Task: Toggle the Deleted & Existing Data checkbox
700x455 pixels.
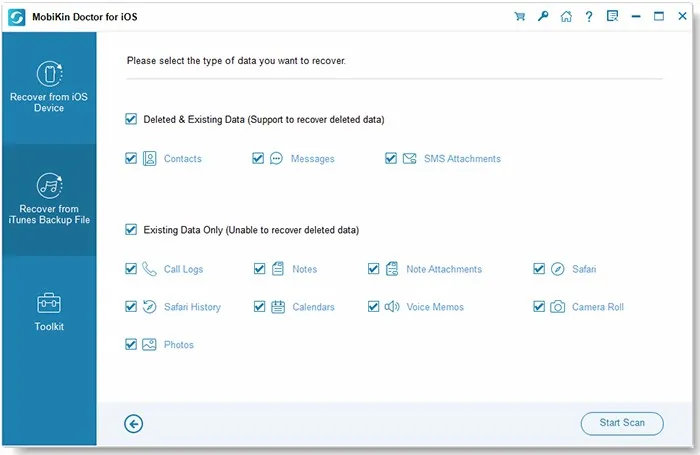Action: (x=131, y=119)
